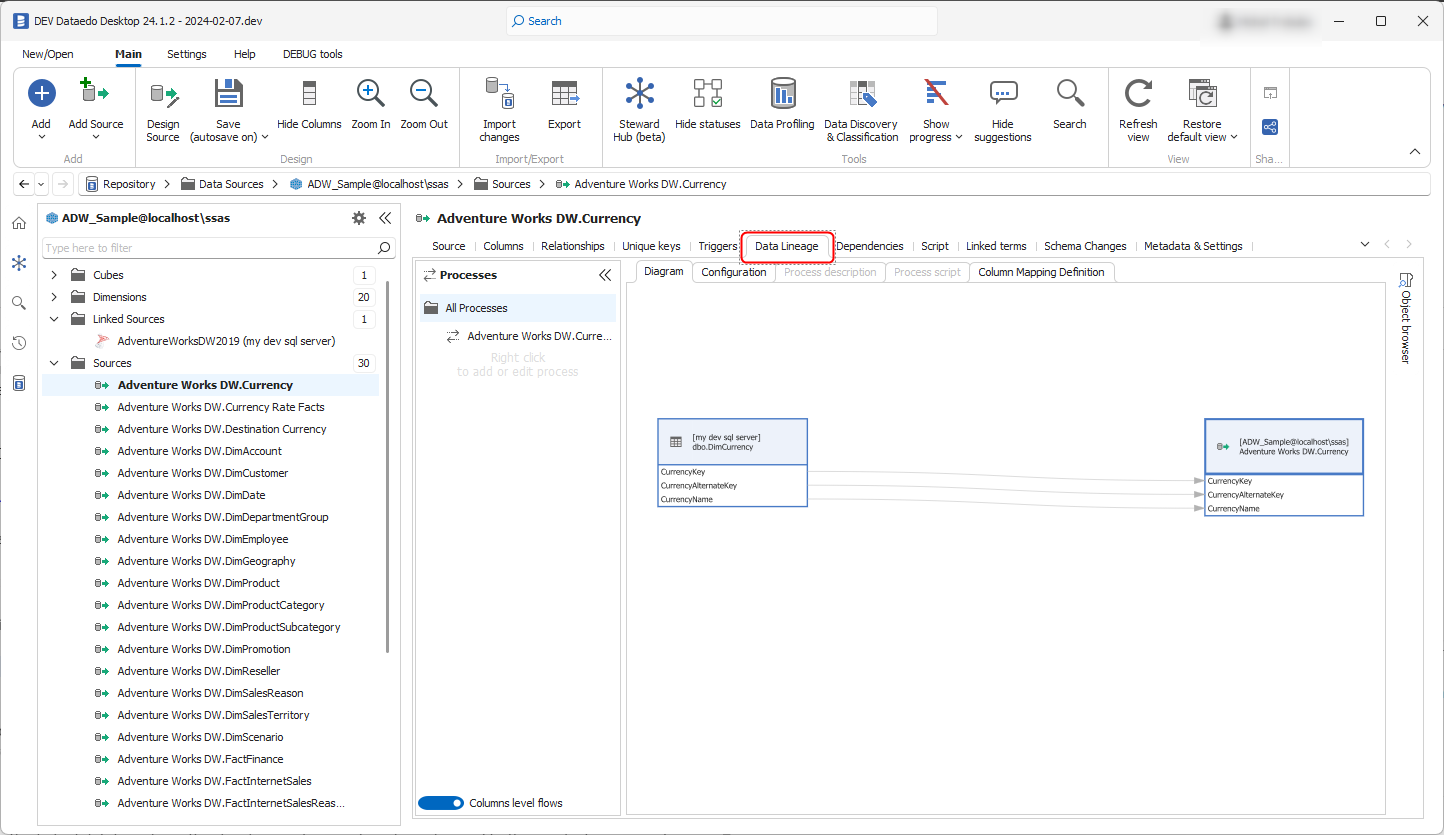Image resolution: width=1444 pixels, height=835 pixels.
Task: Toggle Columns level flows switch
Action: point(441,803)
